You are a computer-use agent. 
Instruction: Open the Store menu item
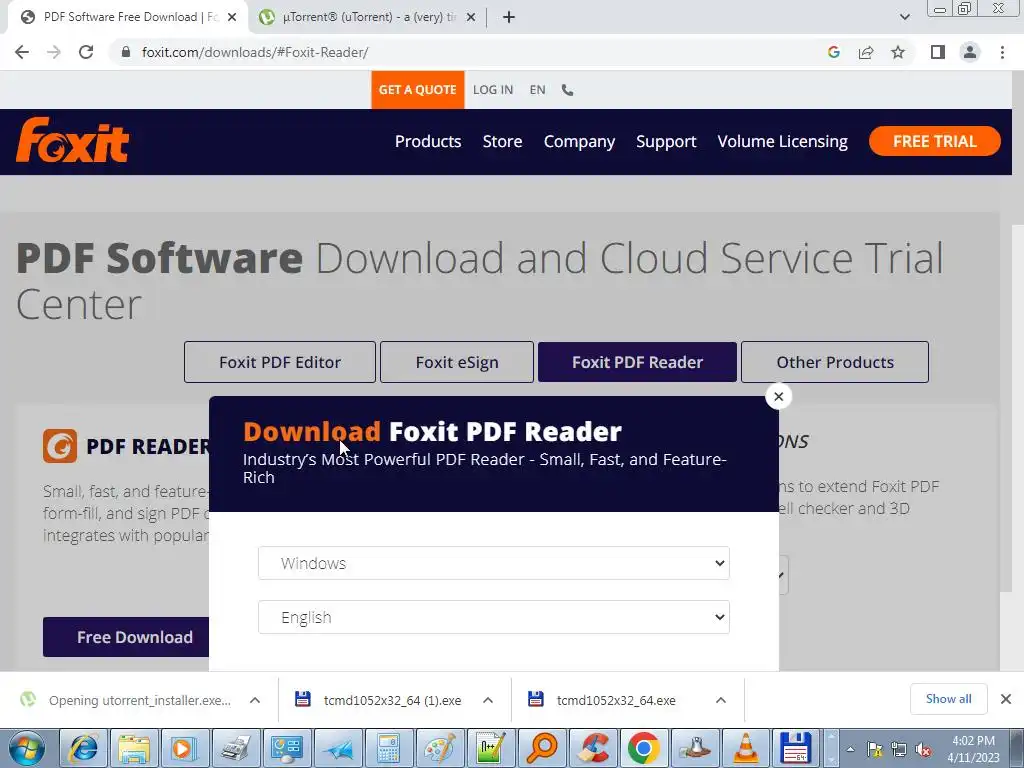click(502, 141)
